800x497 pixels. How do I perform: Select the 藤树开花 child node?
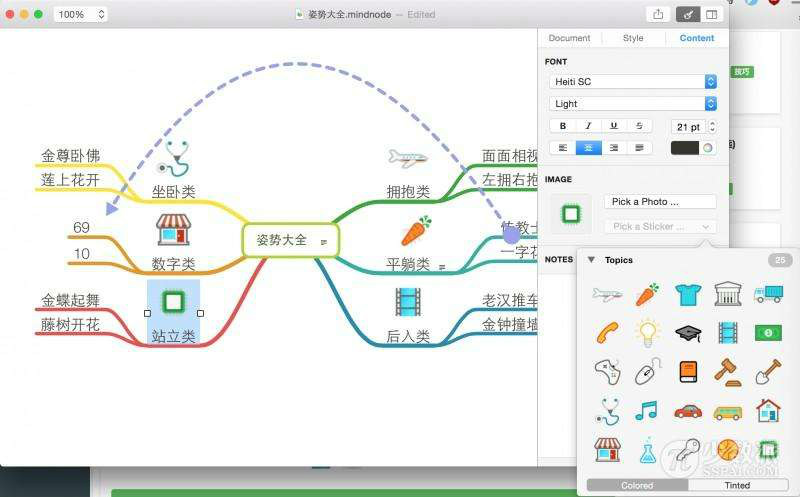70,325
